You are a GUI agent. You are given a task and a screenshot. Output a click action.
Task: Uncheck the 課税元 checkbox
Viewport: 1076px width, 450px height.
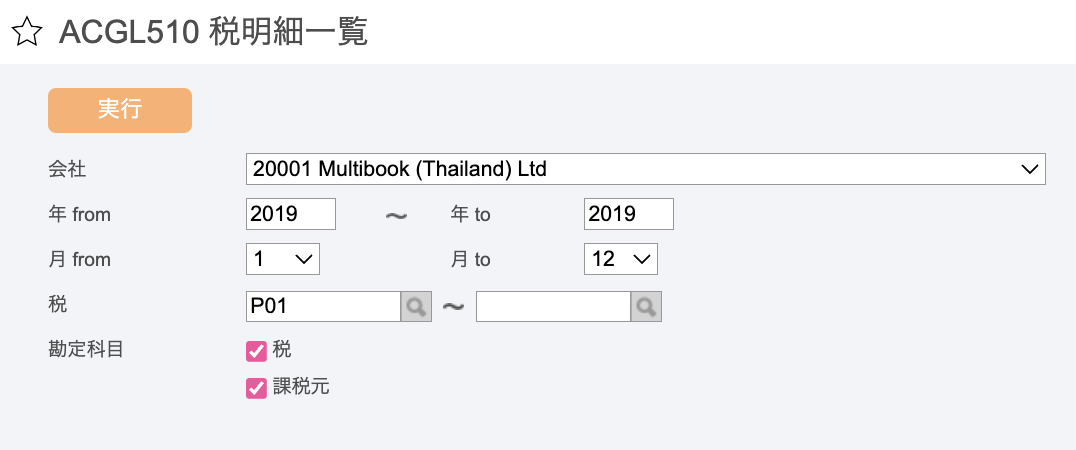coord(256,388)
